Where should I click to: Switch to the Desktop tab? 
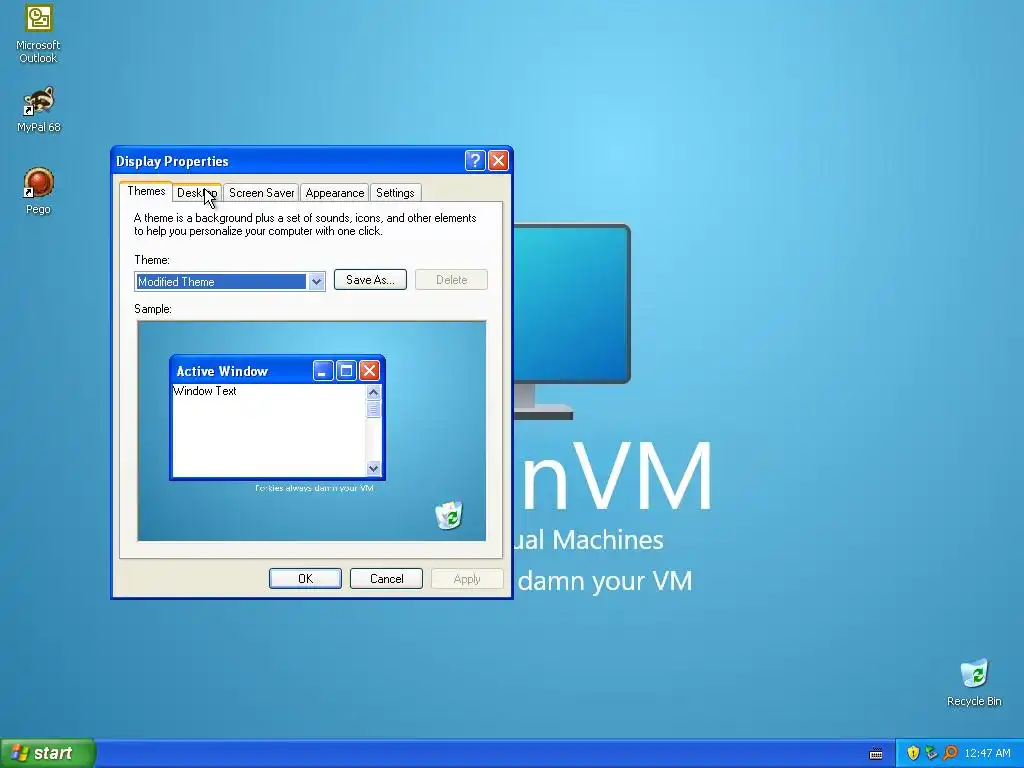pos(197,193)
